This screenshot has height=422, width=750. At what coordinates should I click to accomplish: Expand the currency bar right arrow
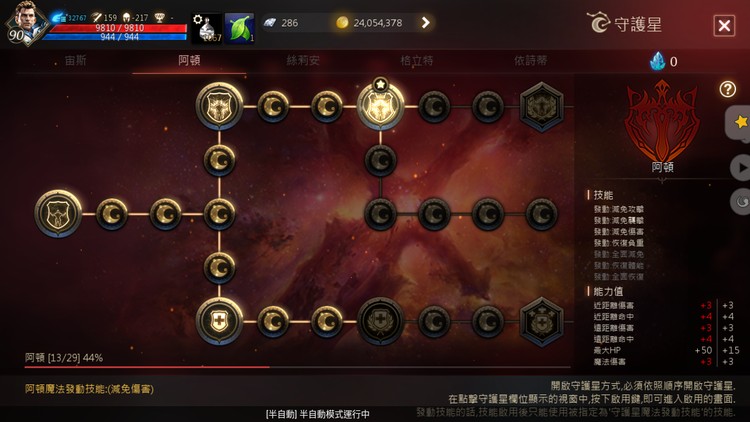pos(425,22)
